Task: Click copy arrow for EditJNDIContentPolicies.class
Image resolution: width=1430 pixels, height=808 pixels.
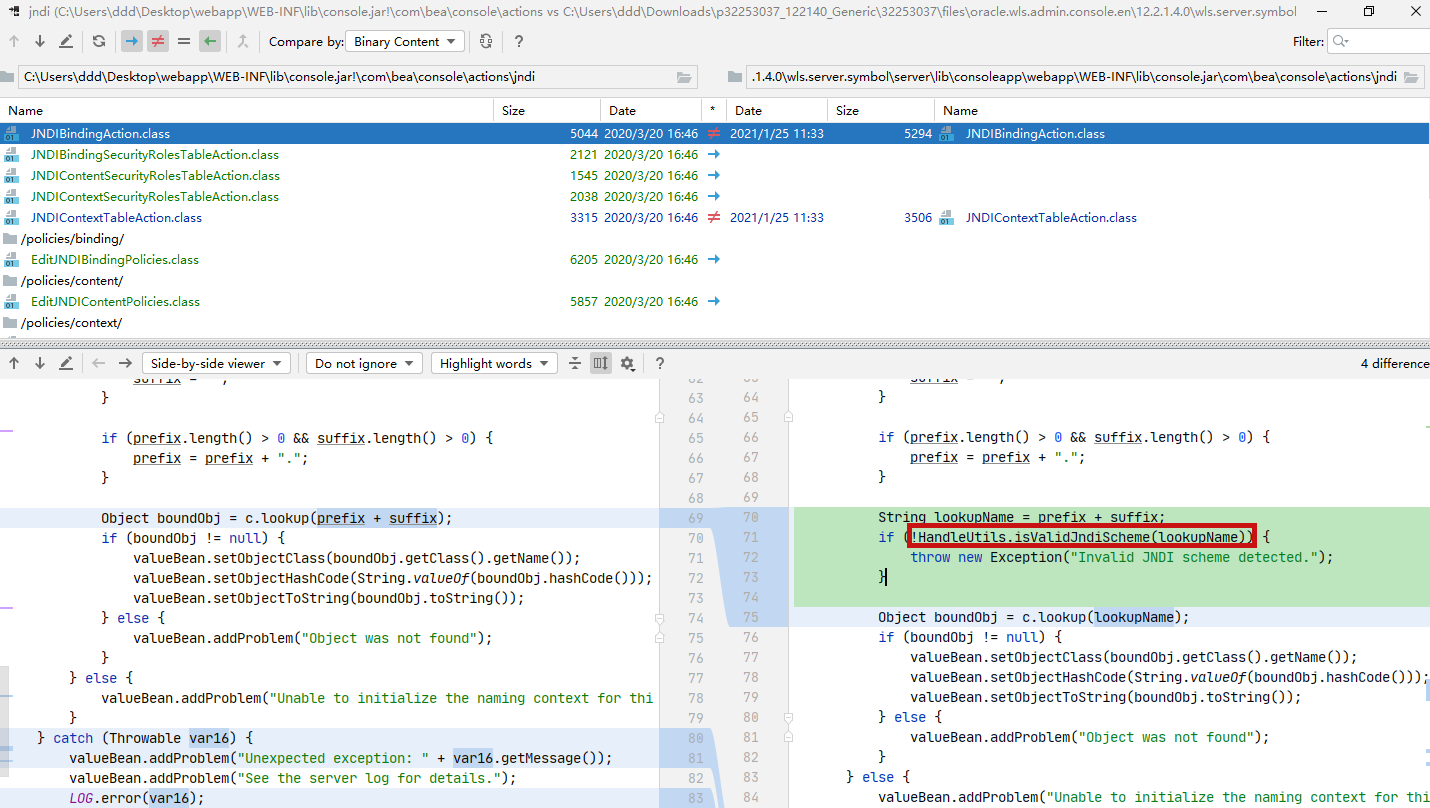Action: pos(714,301)
